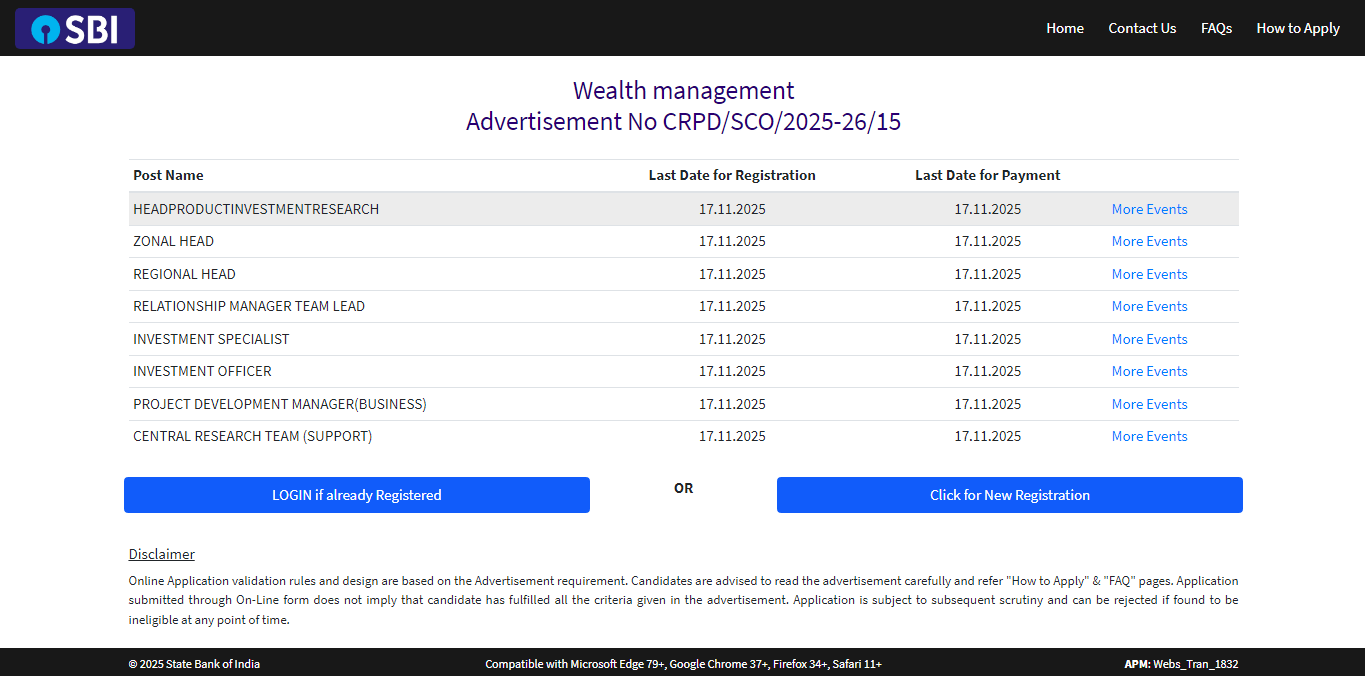Click the Disclaimer heading
The width and height of the screenshot is (1365, 676).
[x=161, y=554]
